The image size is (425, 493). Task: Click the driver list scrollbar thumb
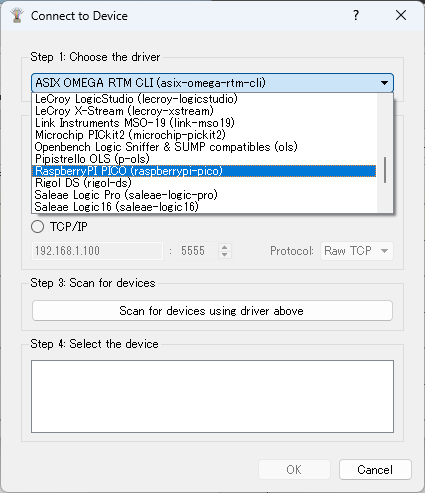point(385,170)
